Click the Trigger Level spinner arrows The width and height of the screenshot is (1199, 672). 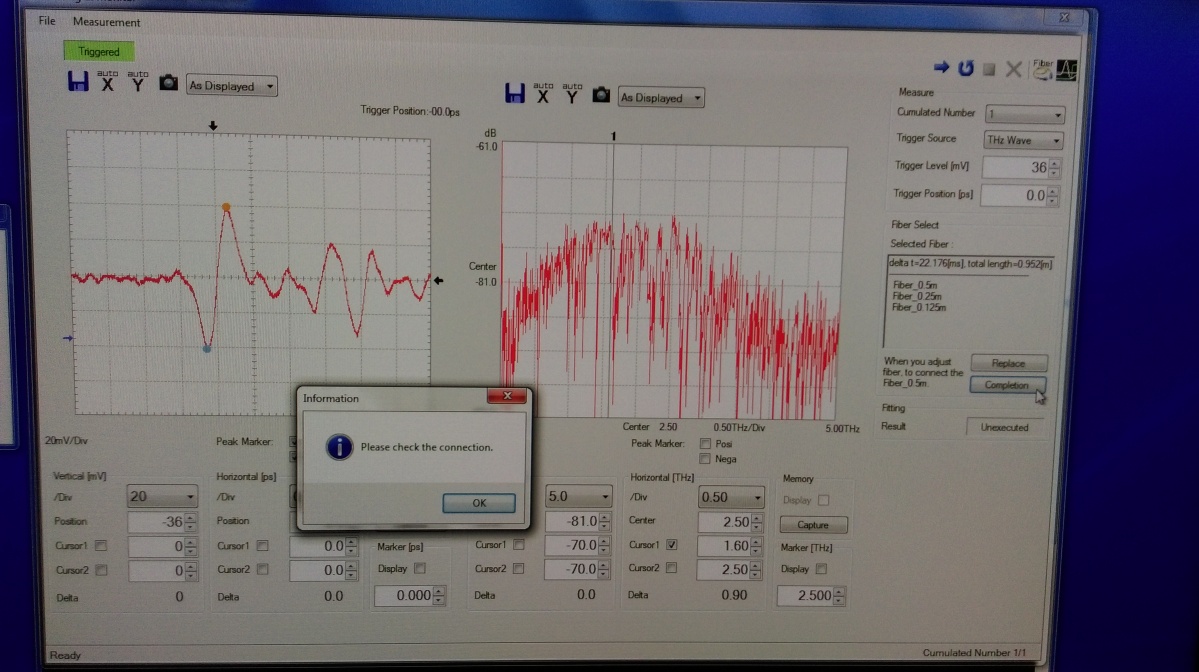pos(1054,168)
